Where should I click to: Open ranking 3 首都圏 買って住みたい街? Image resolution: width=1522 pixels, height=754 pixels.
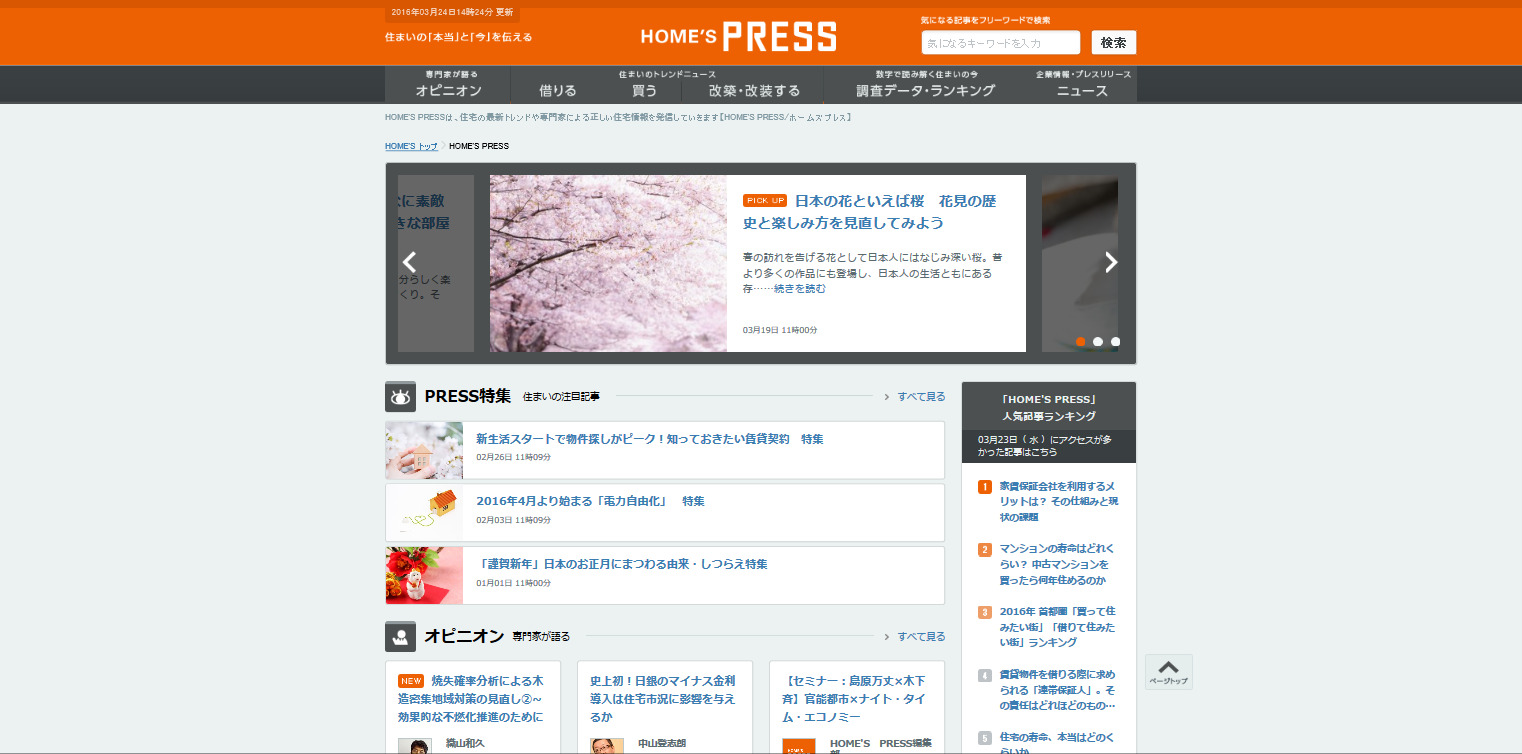pos(1057,626)
